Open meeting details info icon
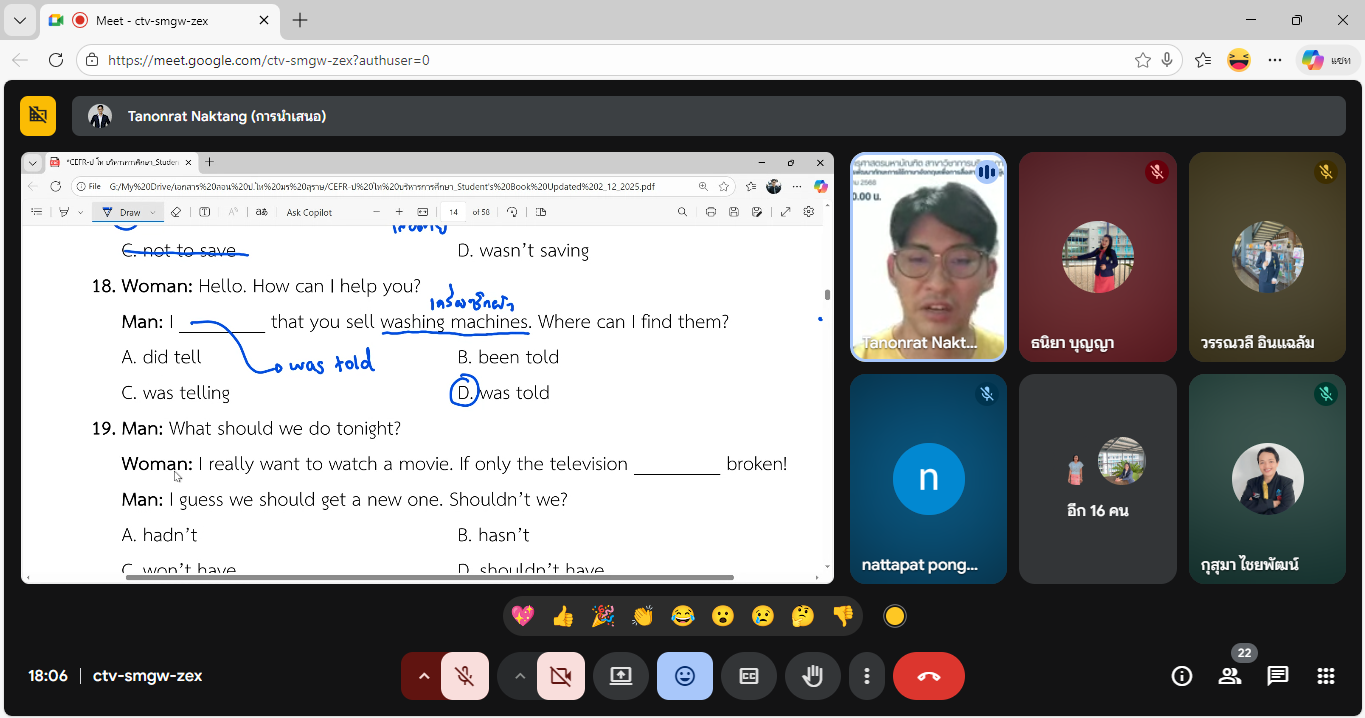 pos(1181,676)
